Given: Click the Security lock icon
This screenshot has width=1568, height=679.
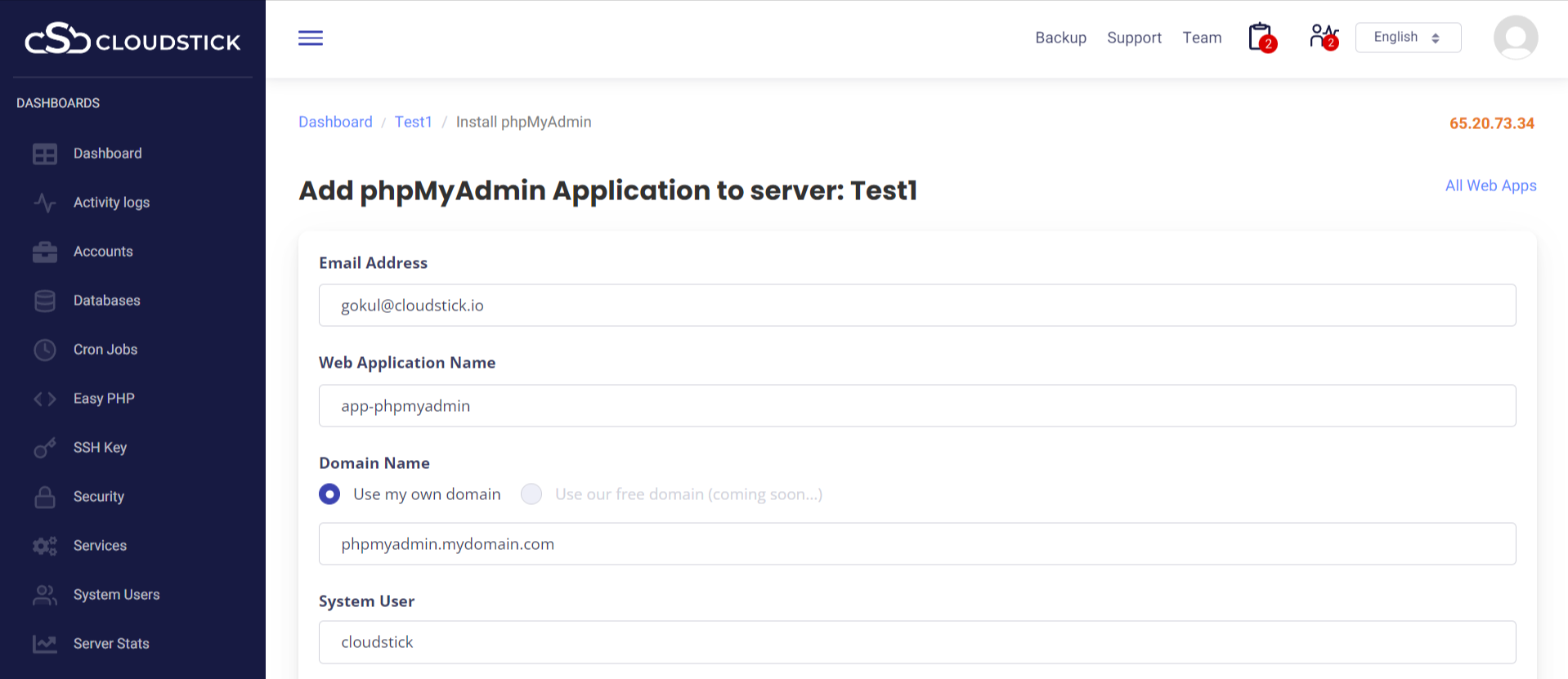Looking at the screenshot, I should 45,497.
